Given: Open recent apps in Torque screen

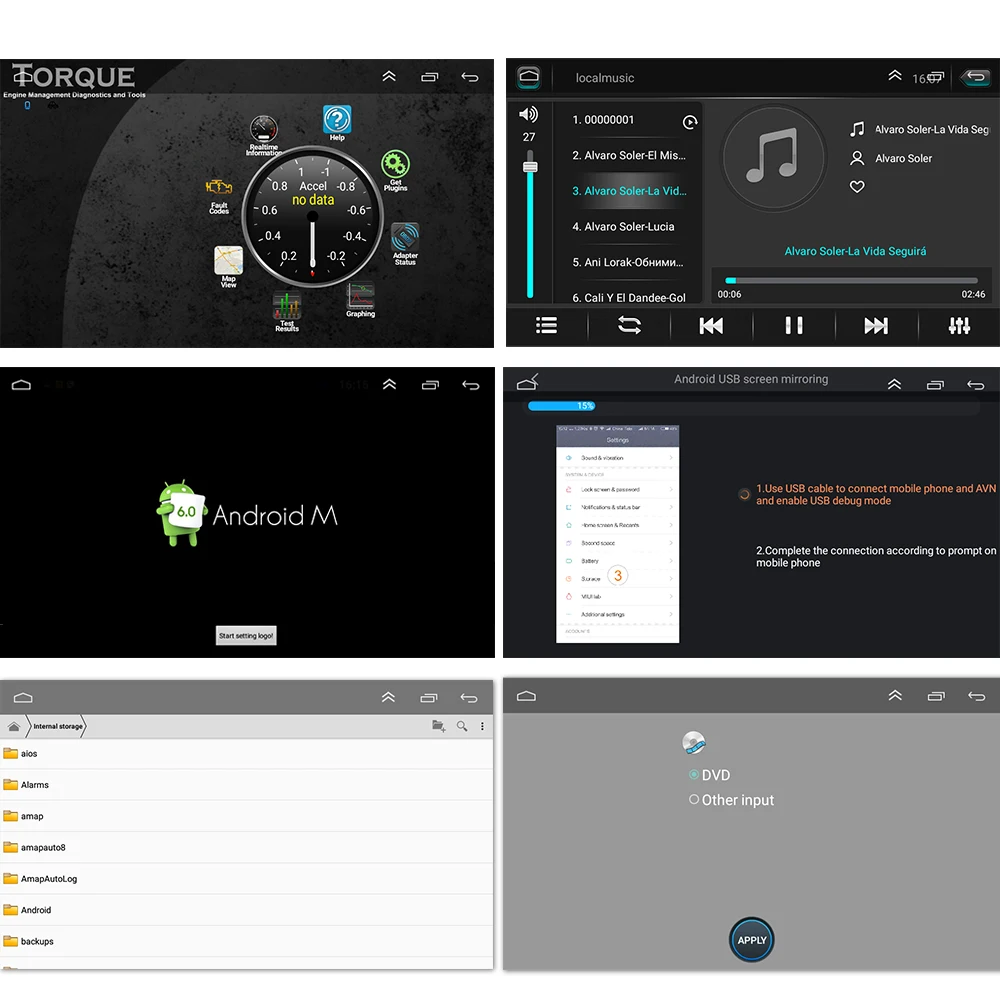Looking at the screenshot, I should point(430,77).
